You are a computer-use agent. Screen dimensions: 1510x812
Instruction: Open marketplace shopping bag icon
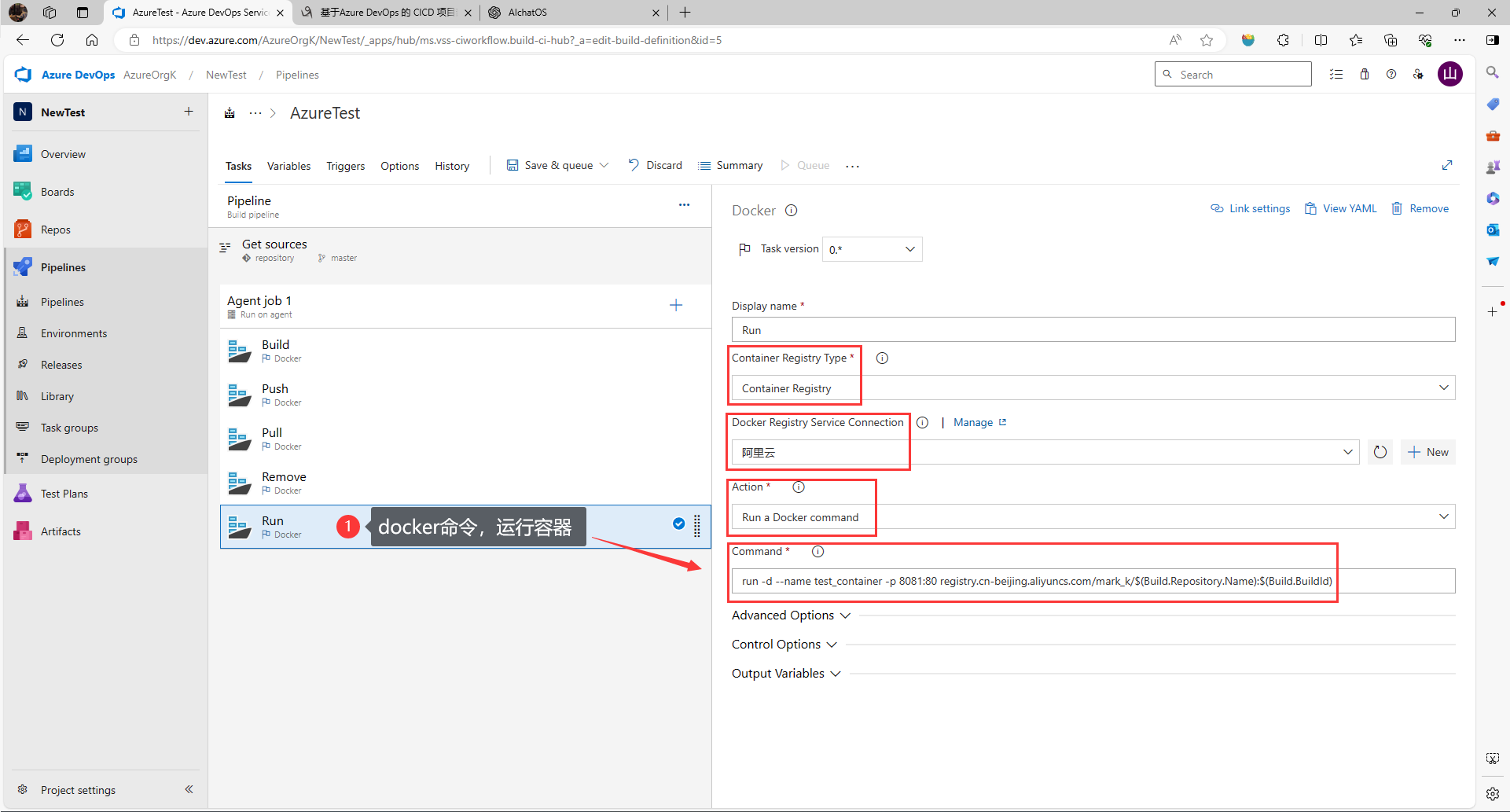(x=1365, y=75)
